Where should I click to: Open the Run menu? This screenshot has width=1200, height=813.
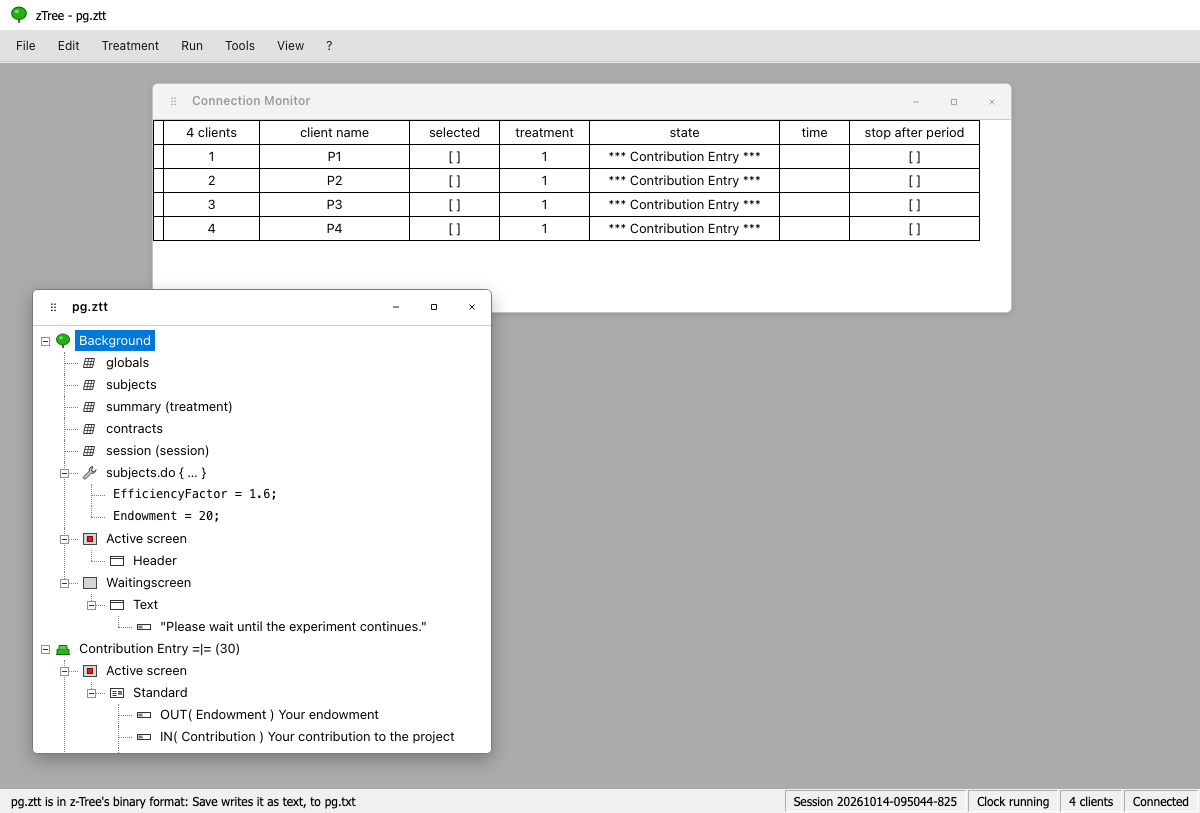[192, 46]
